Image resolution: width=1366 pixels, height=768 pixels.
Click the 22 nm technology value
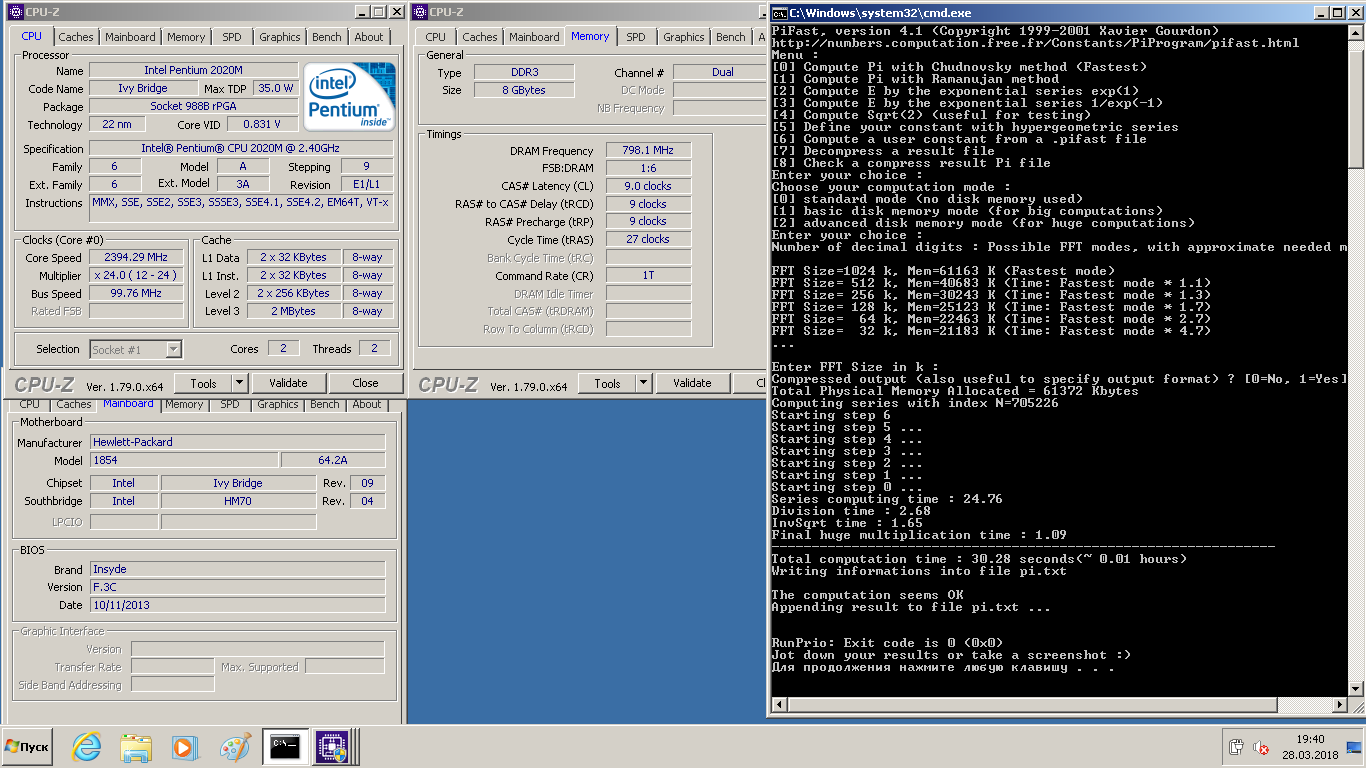tap(117, 125)
